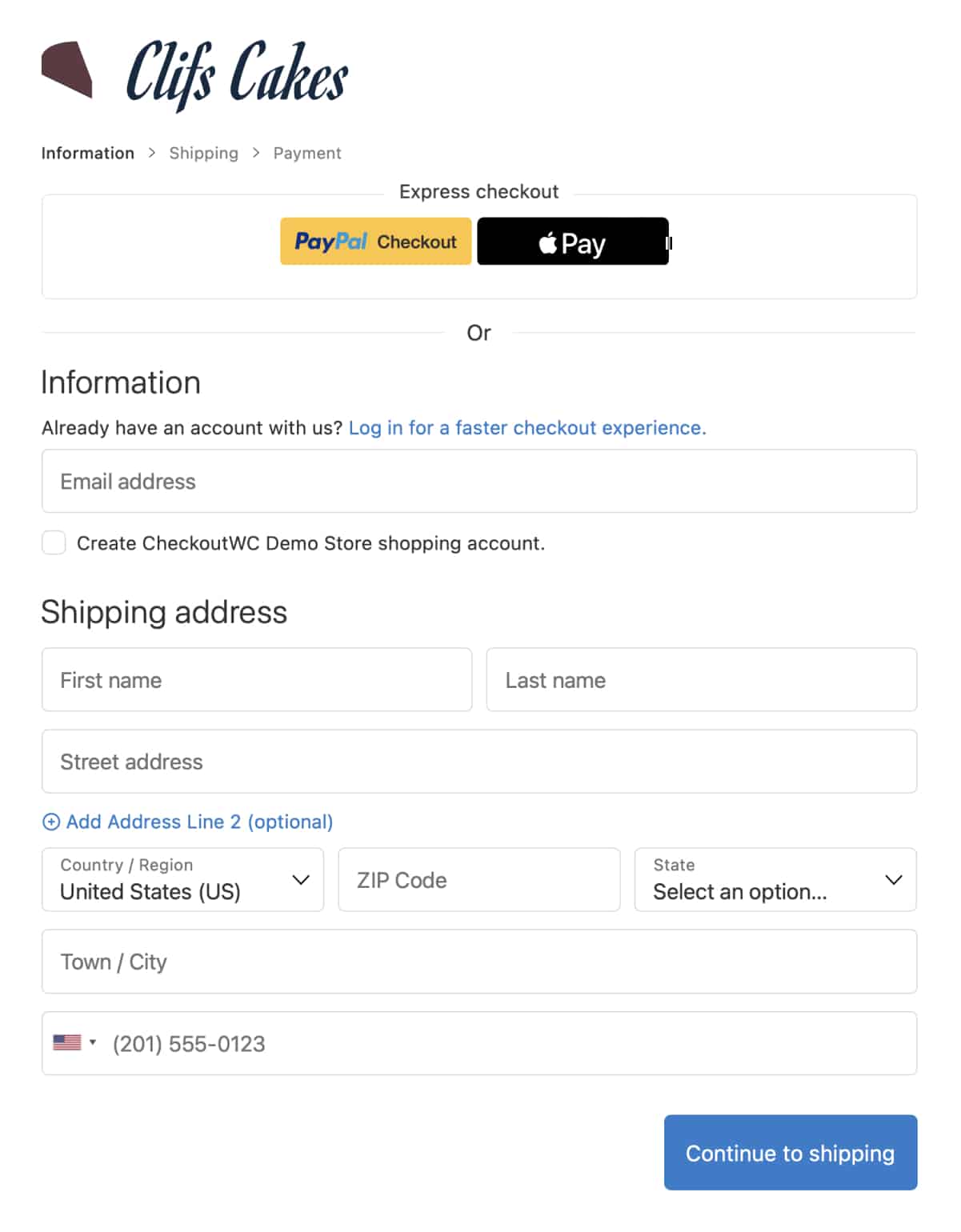This screenshot has width=961, height=1232.
Task: Click the Clifs Cakes brand name
Action: 237,74
